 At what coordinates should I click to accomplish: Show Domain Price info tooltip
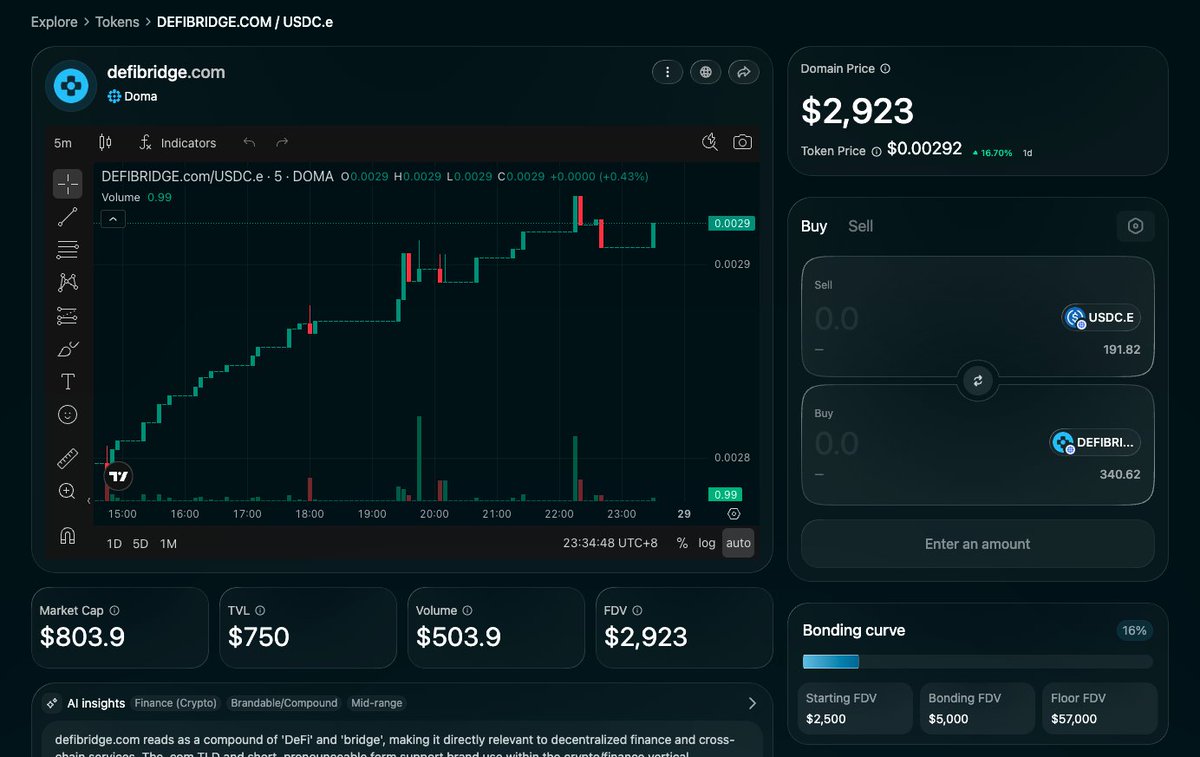[x=885, y=69]
